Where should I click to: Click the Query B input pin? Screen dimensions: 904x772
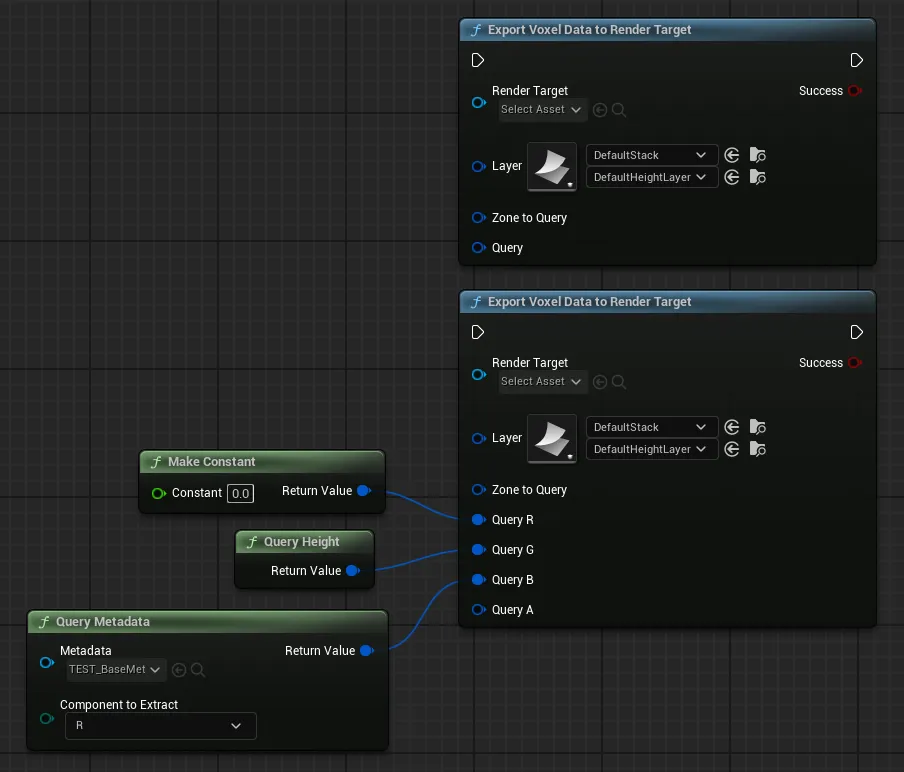click(478, 580)
